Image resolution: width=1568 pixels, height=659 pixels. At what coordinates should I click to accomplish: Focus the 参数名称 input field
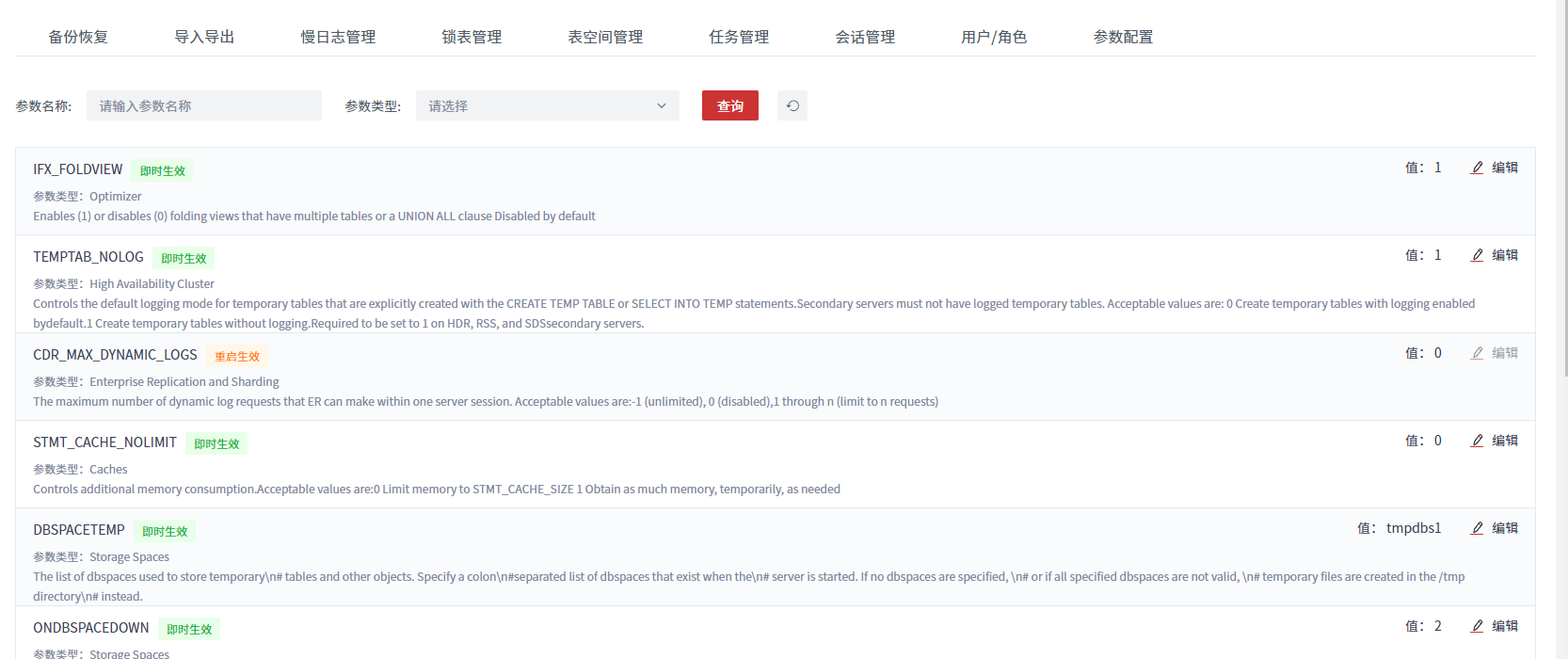point(204,105)
